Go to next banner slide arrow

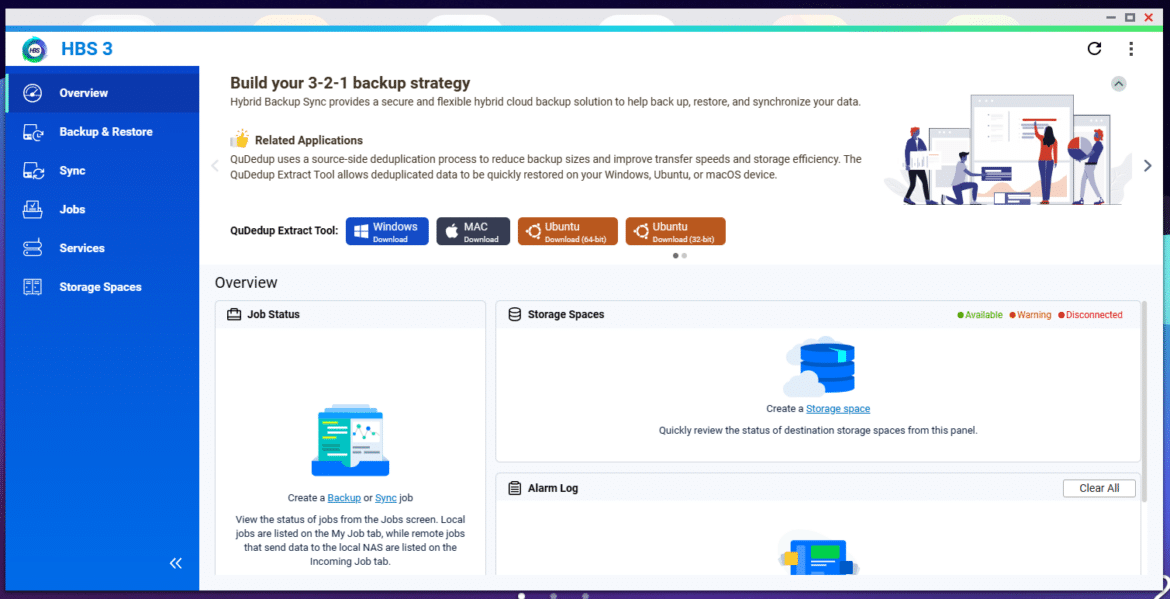[1148, 166]
